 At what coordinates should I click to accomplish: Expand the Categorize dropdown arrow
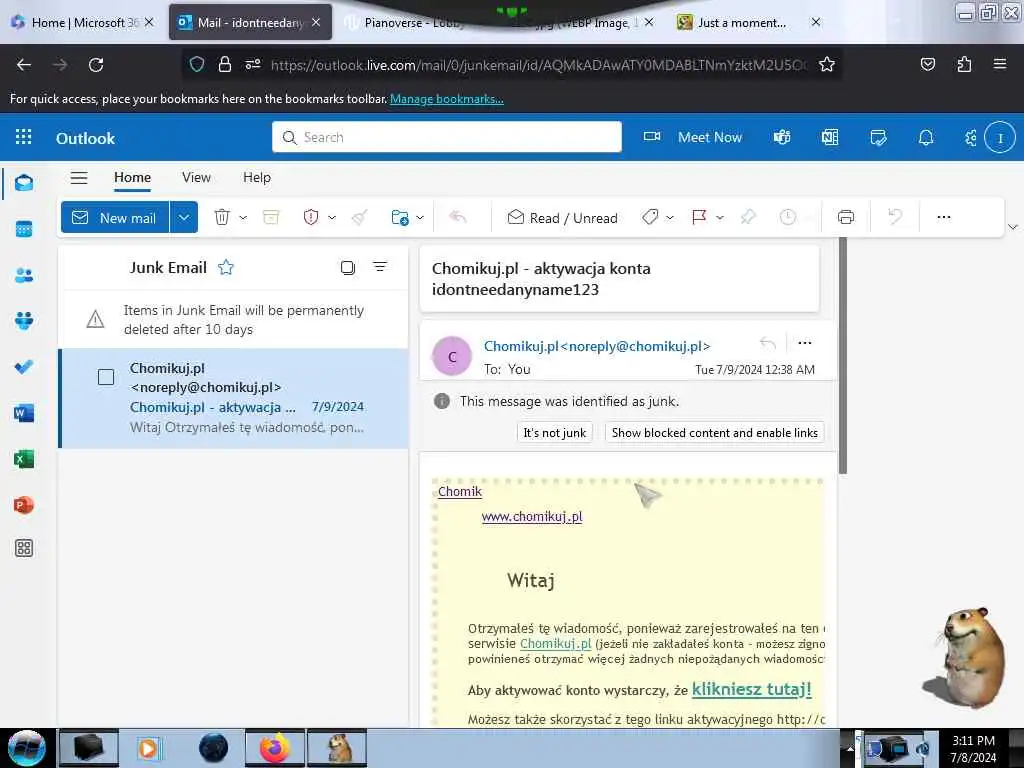(x=669, y=217)
